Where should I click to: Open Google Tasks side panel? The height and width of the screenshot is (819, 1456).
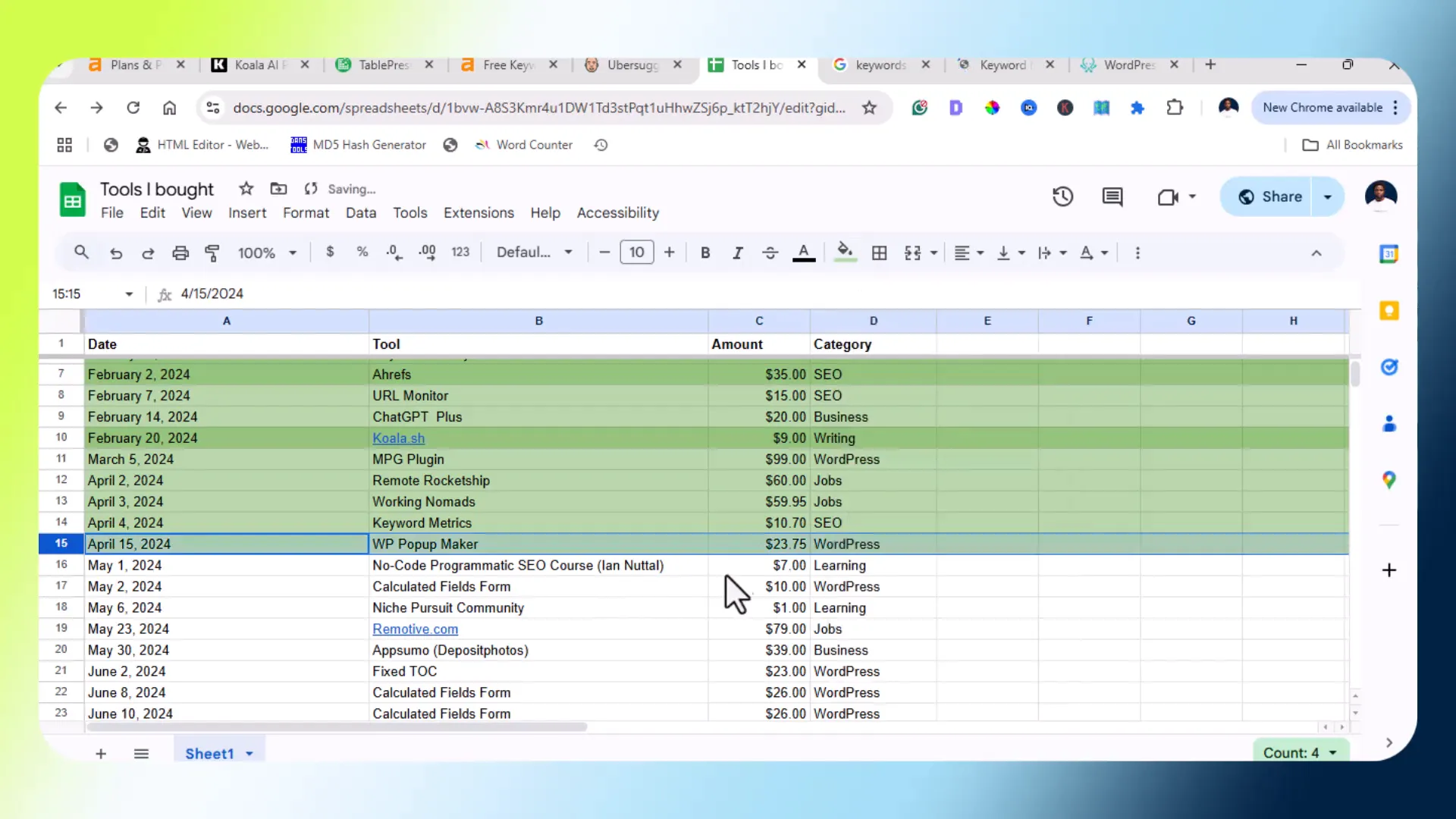(x=1389, y=367)
